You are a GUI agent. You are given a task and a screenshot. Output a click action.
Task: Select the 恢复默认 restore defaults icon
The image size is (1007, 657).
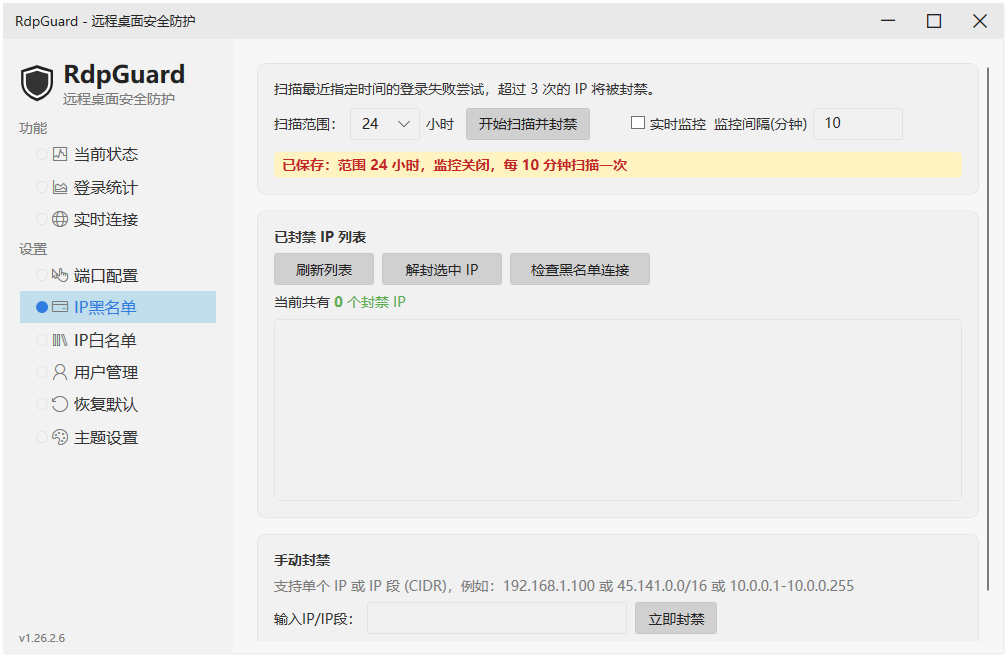(57, 404)
